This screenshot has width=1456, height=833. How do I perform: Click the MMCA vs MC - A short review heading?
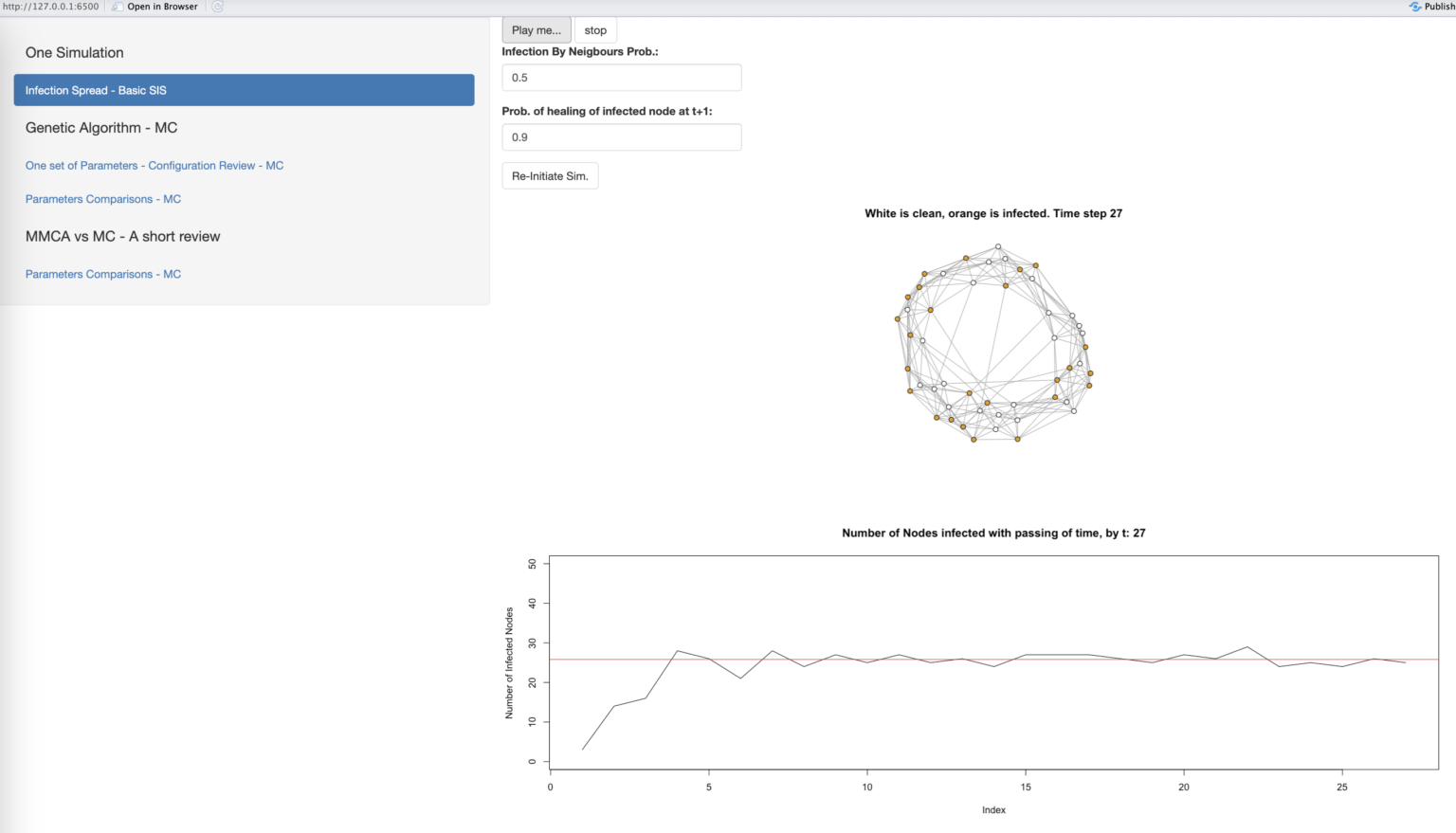pos(123,236)
